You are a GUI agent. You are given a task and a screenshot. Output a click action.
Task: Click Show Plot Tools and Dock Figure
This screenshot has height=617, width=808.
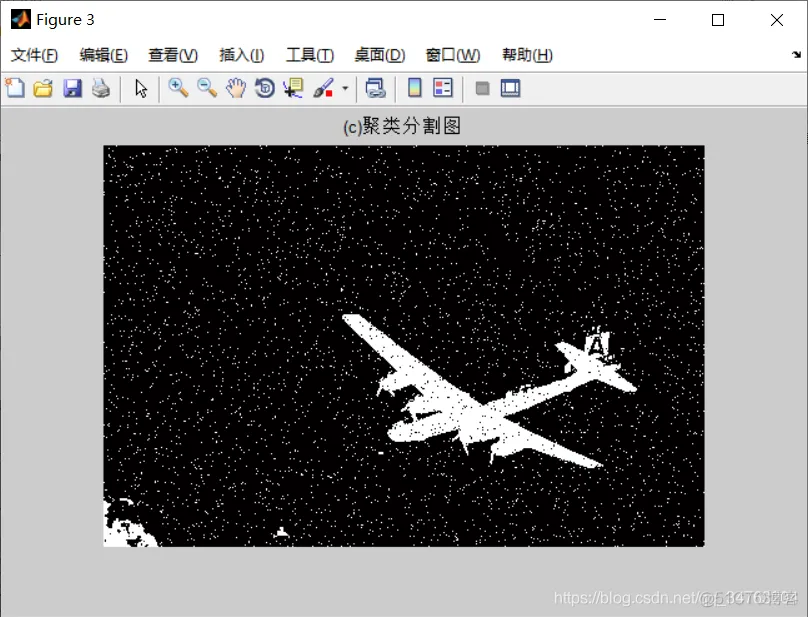(509, 88)
